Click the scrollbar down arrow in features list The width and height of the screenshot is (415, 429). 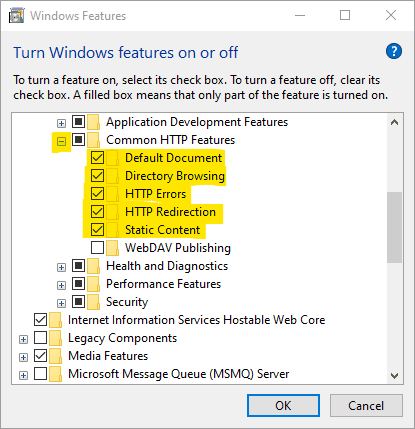pos(395,376)
